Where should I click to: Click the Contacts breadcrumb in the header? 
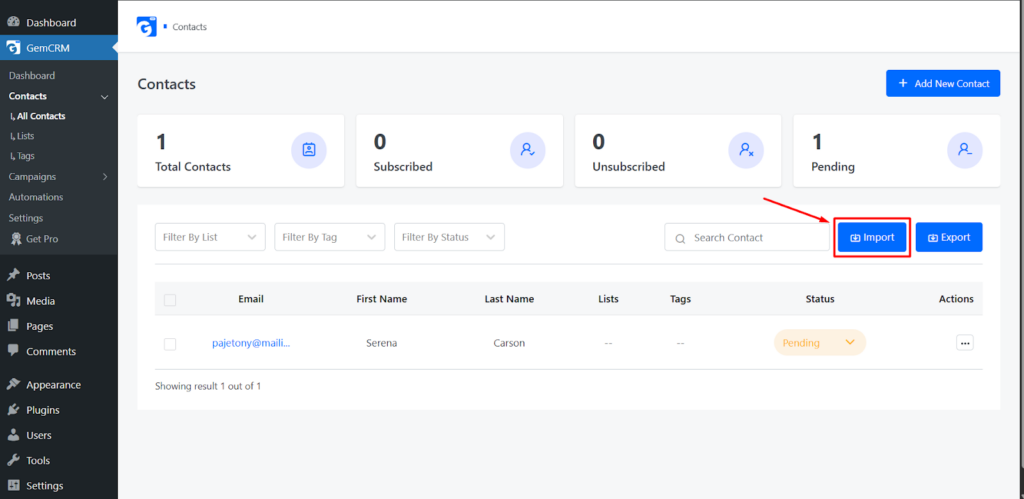(x=189, y=27)
